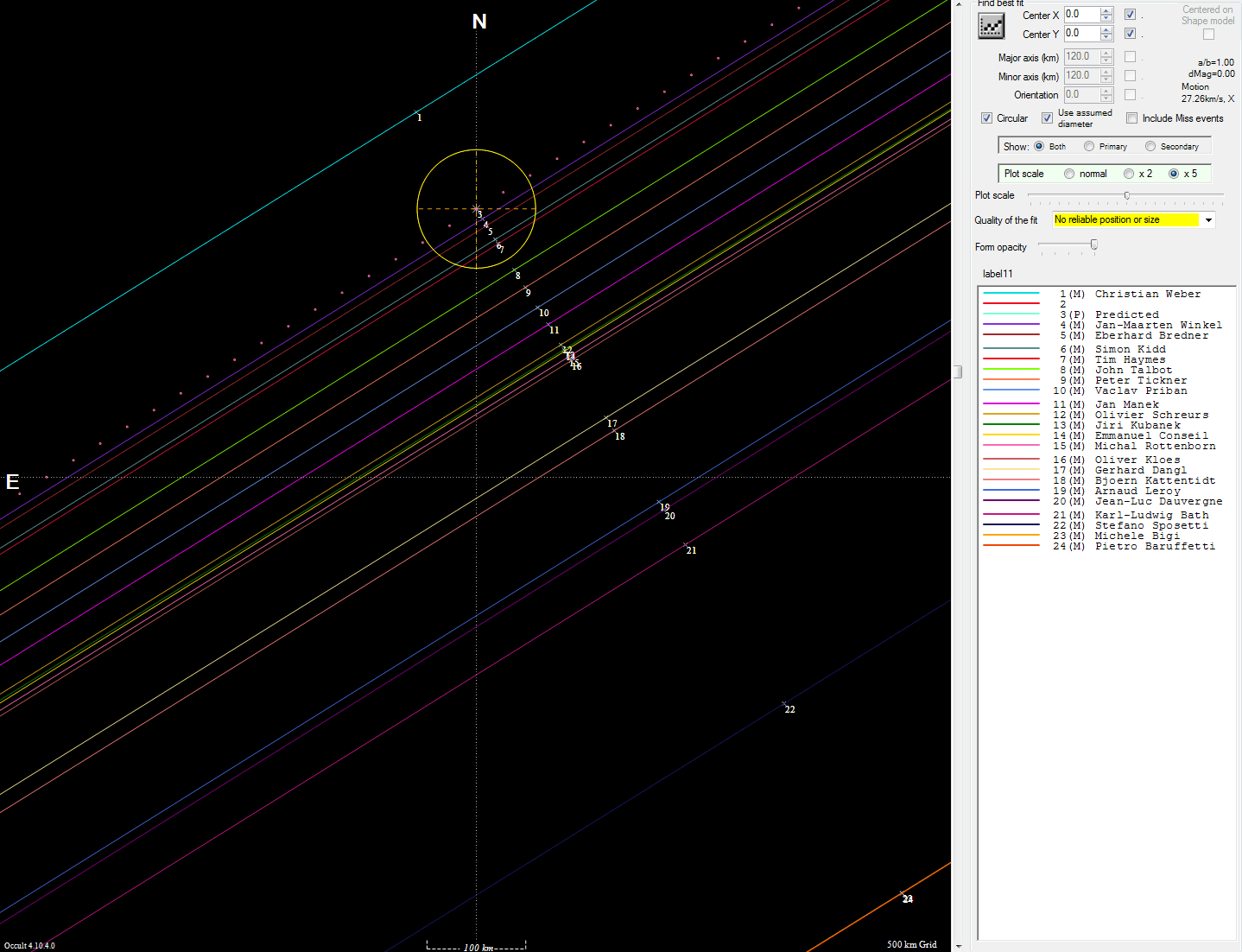Click scrollbar down arrow beside the plot

pyautogui.click(x=958, y=946)
